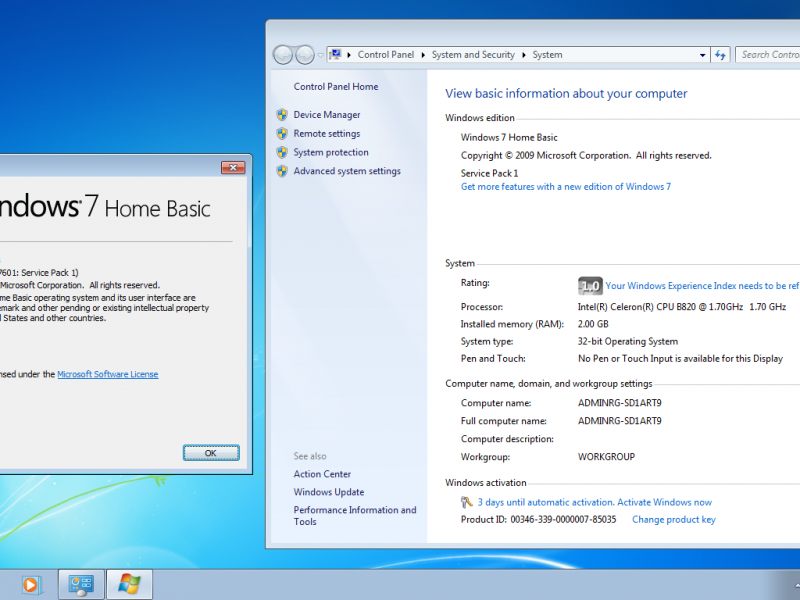Close the About Windows dialog
The height and width of the screenshot is (600, 800).
click(x=233, y=167)
